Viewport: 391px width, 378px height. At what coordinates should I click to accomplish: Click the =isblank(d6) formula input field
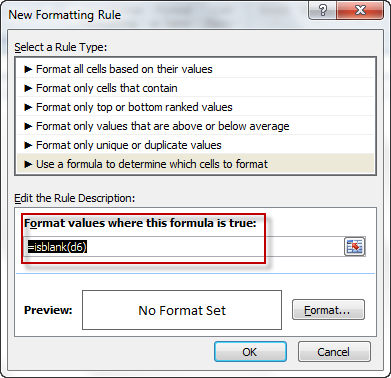(x=183, y=247)
